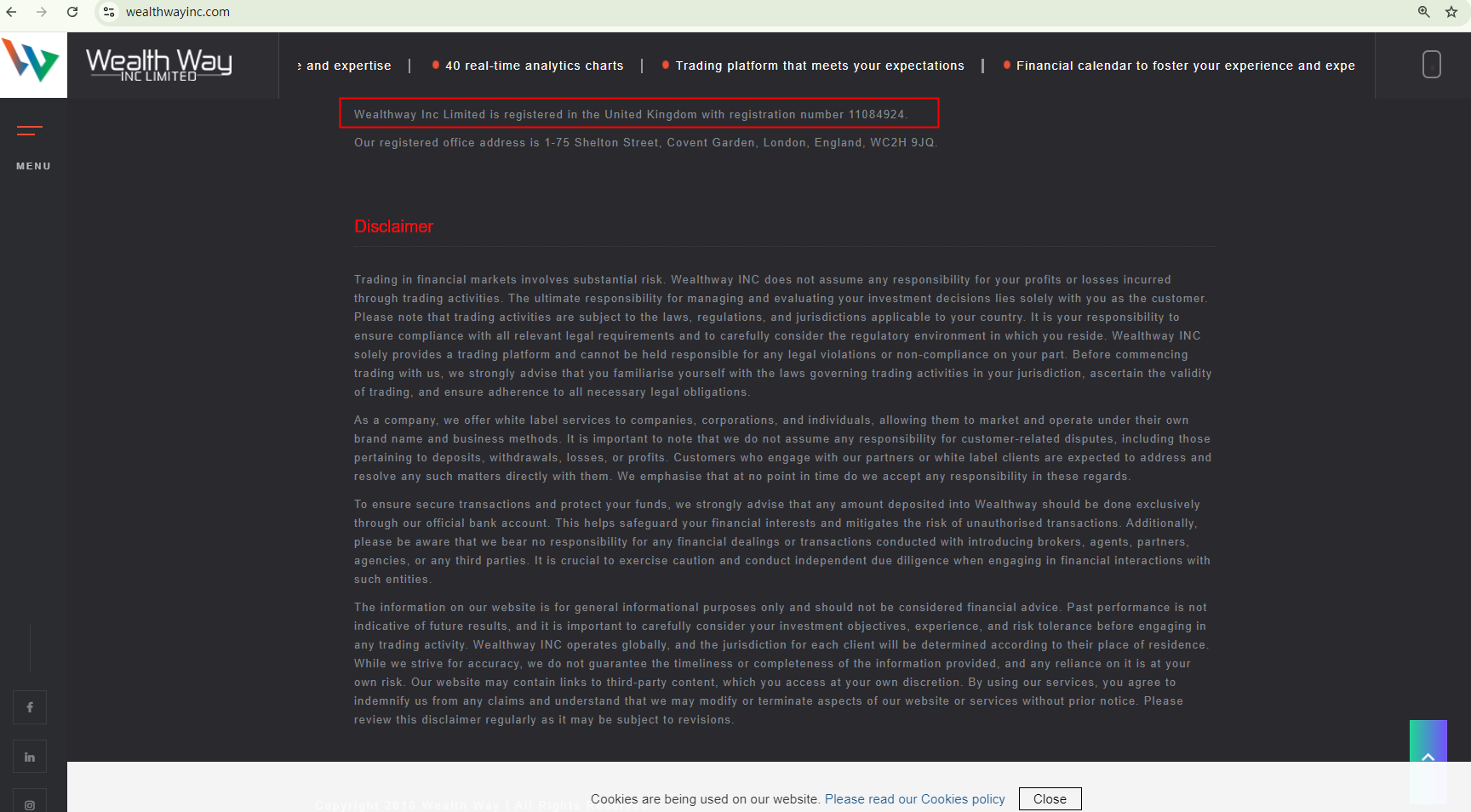Click the wealthwayinc.com address bar

click(178, 12)
